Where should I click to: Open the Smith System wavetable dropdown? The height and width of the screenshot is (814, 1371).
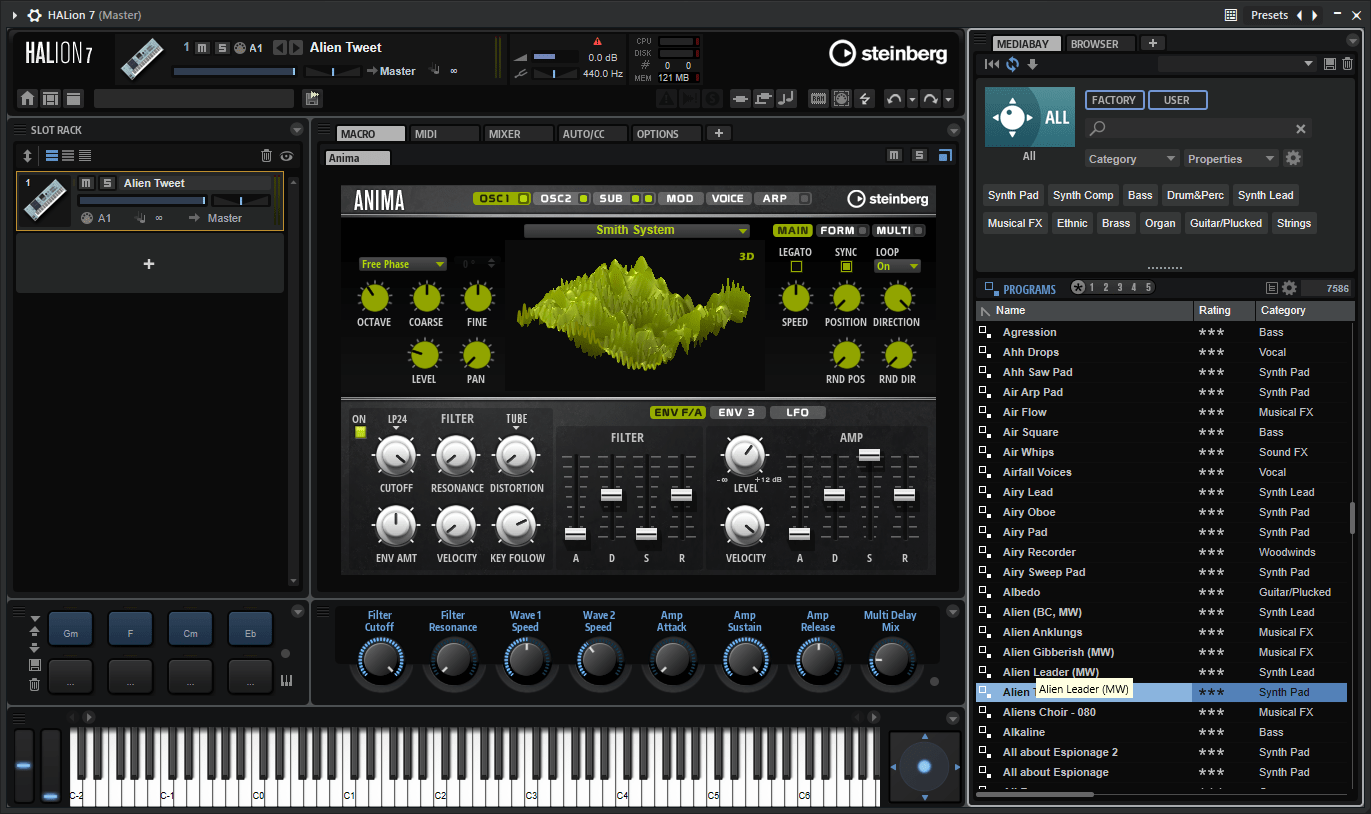click(x=637, y=230)
